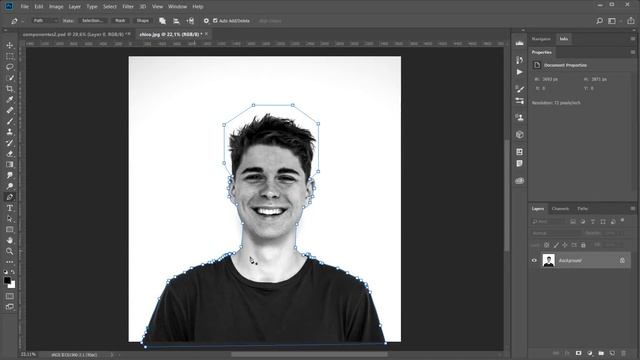
Task: Toggle the adjustment layer filter icon
Action: tap(583, 222)
